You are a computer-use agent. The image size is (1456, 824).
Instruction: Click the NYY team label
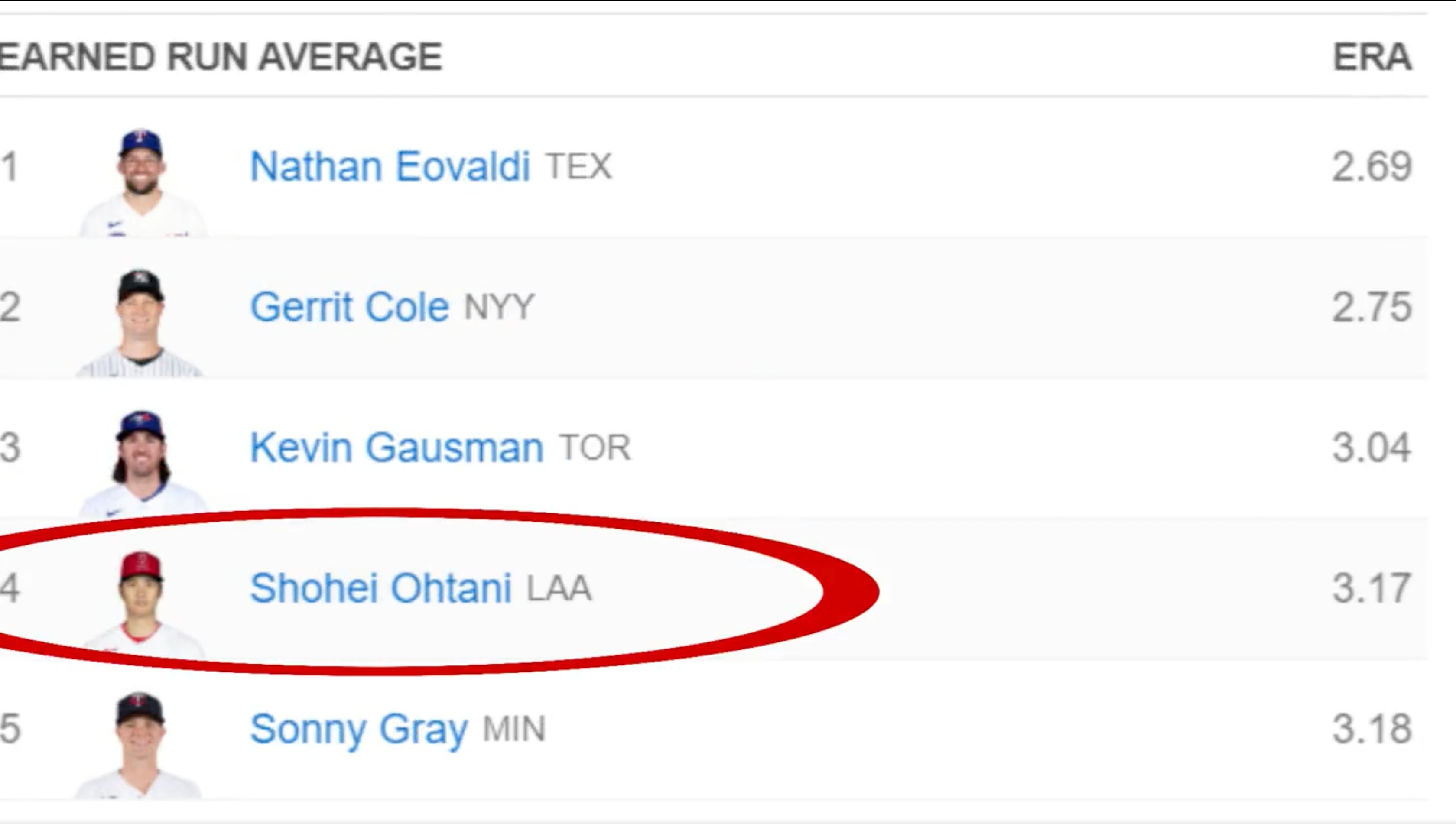(499, 307)
